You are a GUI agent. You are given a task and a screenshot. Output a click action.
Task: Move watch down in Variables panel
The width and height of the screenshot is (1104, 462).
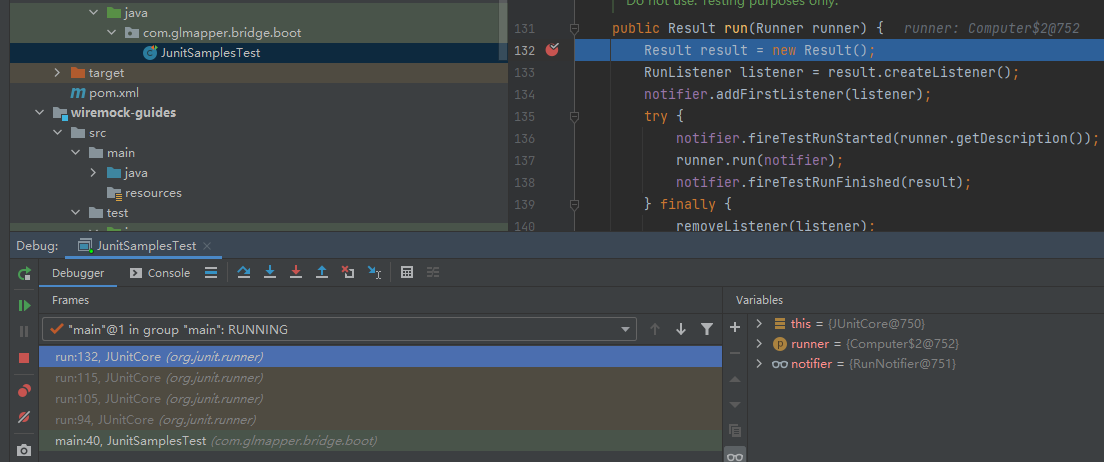click(735, 404)
